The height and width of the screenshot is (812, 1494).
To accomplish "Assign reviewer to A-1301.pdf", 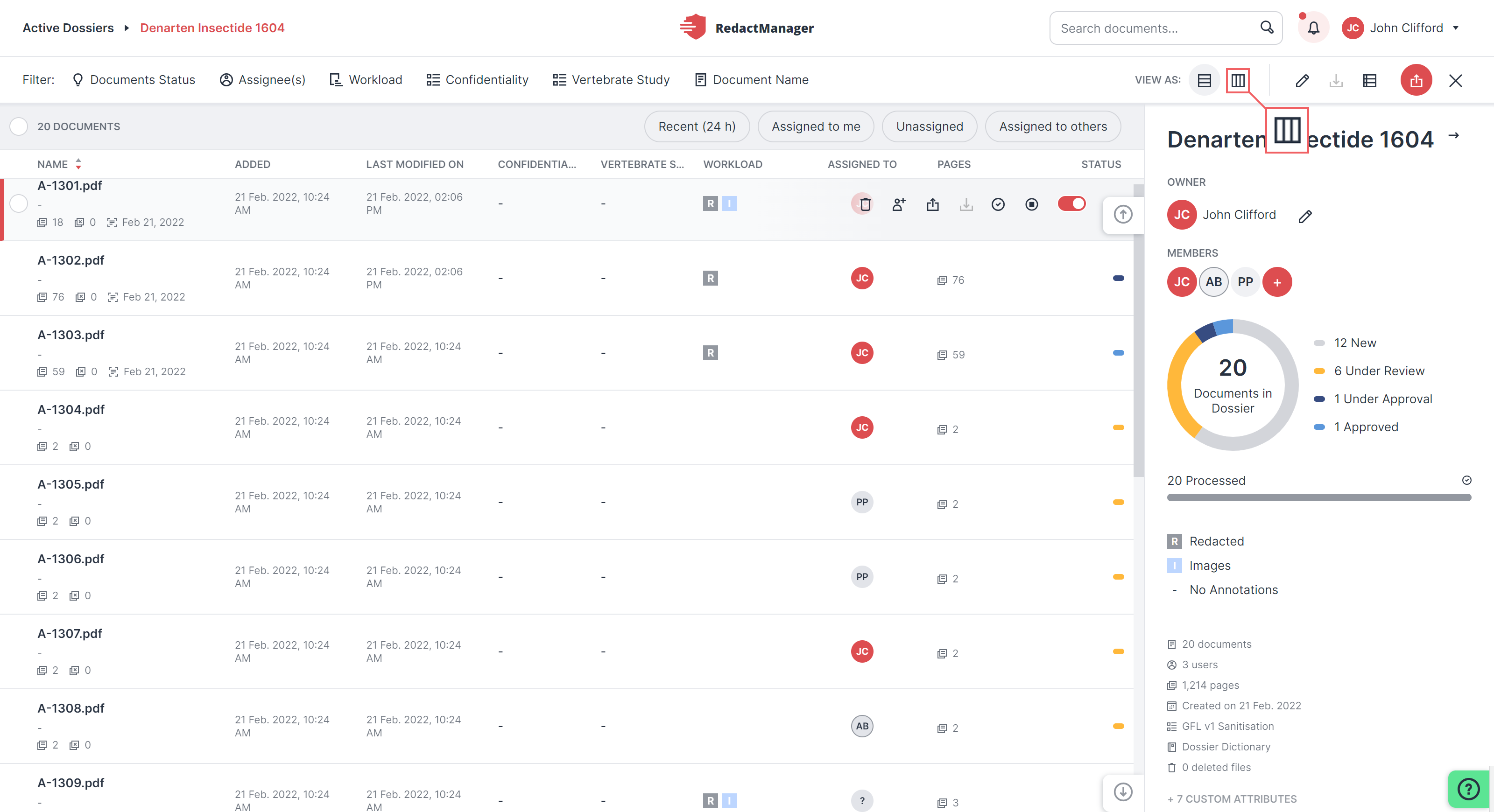I will pos(898,204).
